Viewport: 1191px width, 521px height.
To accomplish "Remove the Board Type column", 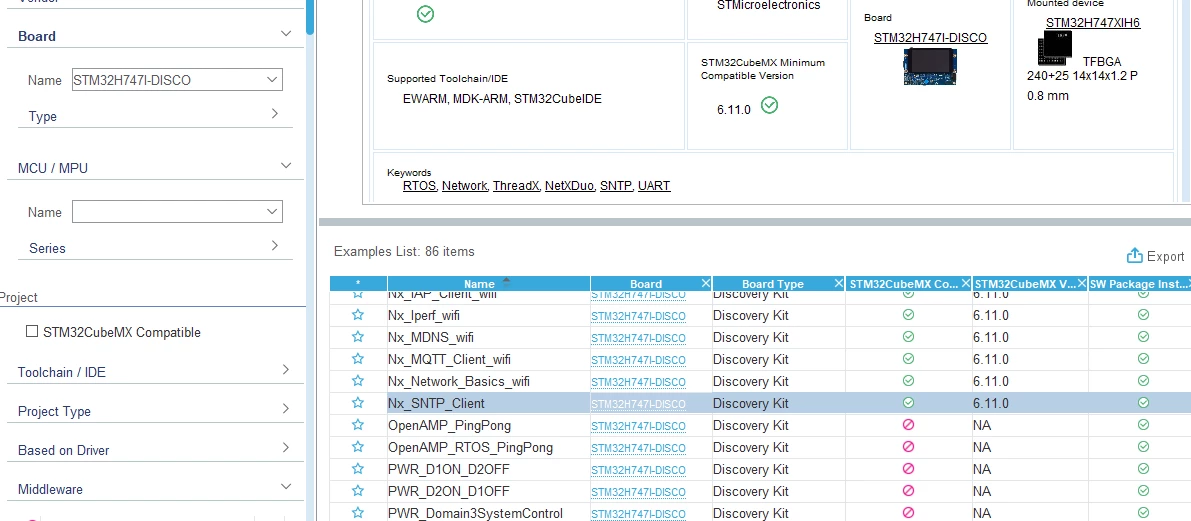I will point(839,283).
